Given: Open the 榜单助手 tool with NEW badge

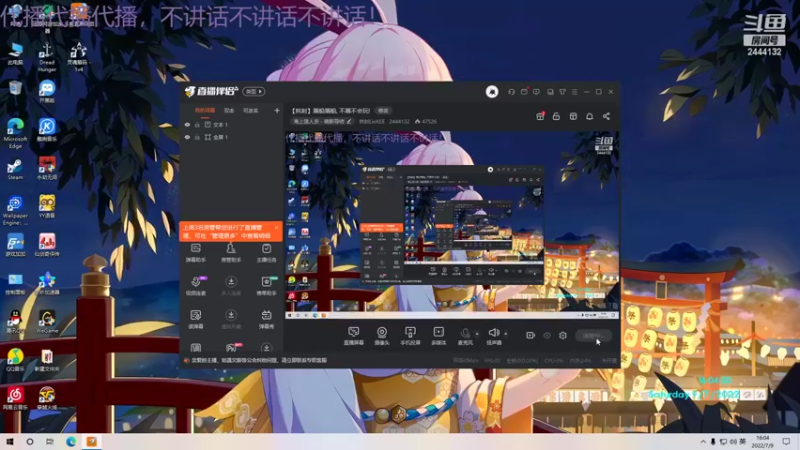Looking at the screenshot, I should point(266,286).
